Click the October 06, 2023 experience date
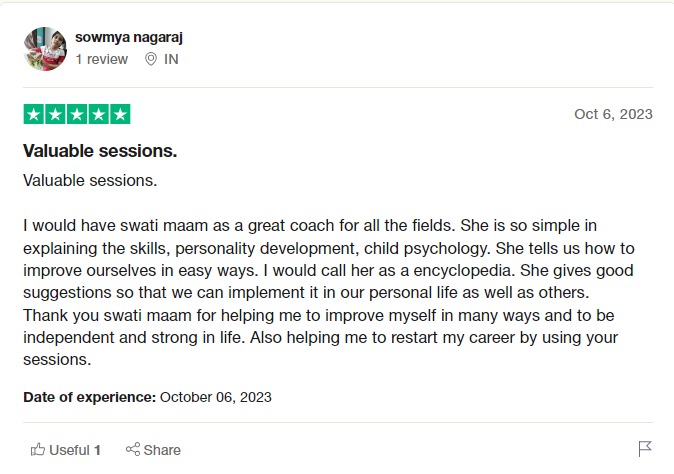 [x=216, y=397]
